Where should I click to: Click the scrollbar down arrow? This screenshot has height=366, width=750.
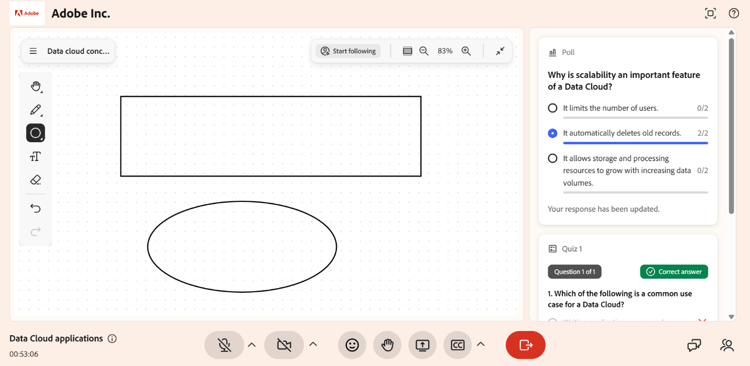tap(731, 317)
